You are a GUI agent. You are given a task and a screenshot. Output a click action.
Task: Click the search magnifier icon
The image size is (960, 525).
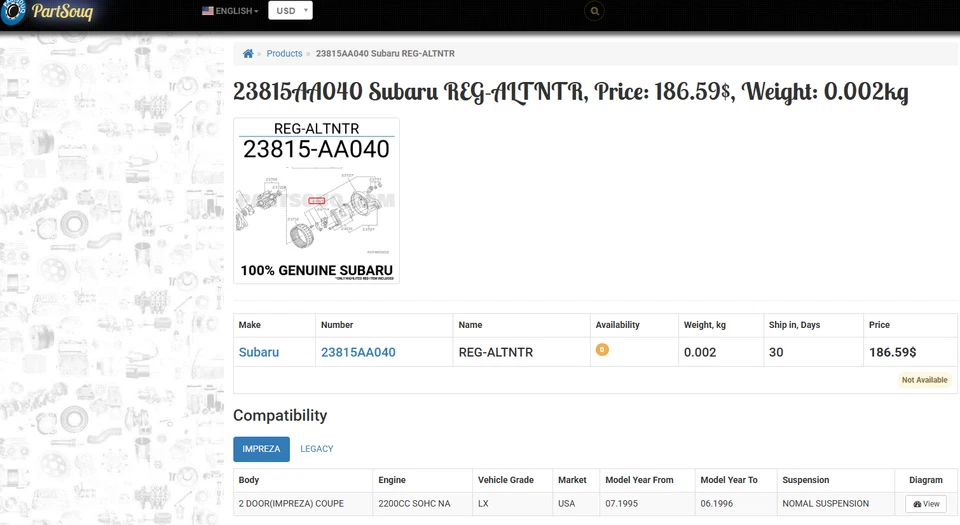click(x=595, y=11)
